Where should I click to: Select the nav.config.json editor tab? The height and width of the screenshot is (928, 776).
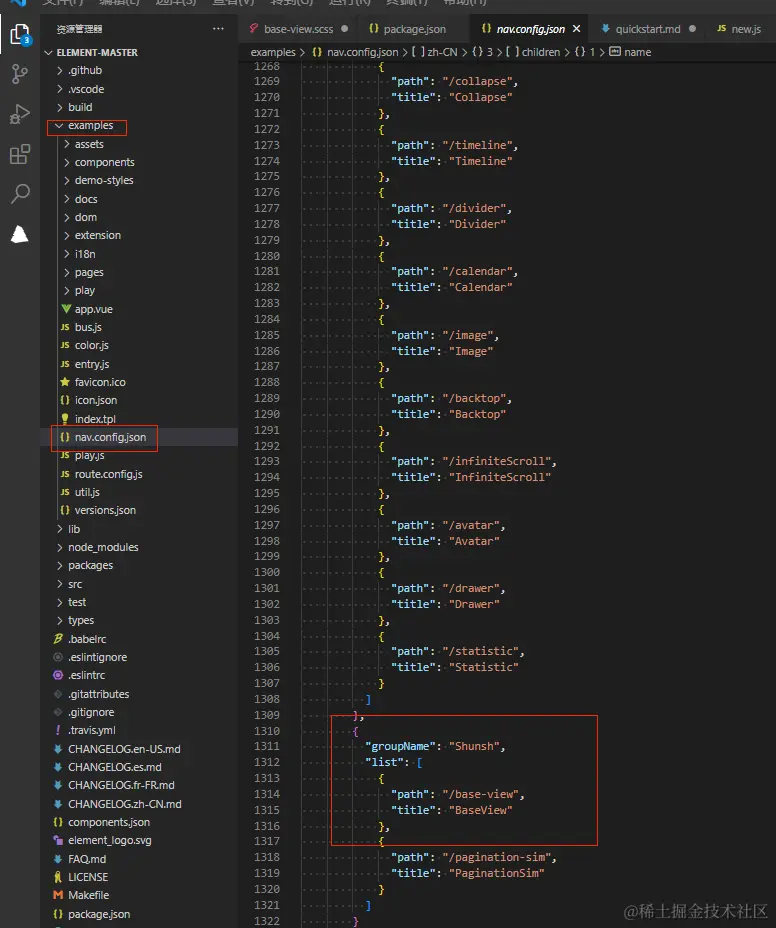(x=530, y=29)
